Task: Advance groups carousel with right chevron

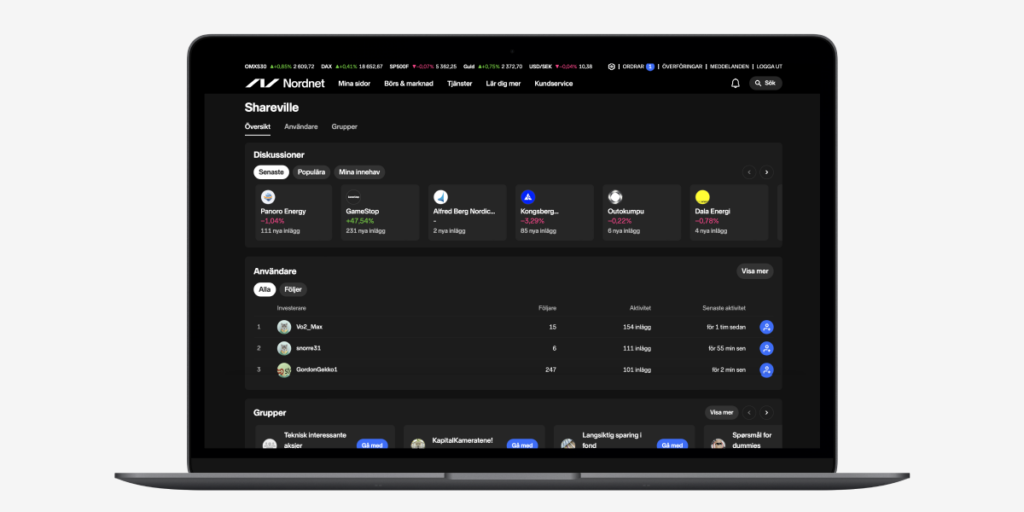Action: 767,413
